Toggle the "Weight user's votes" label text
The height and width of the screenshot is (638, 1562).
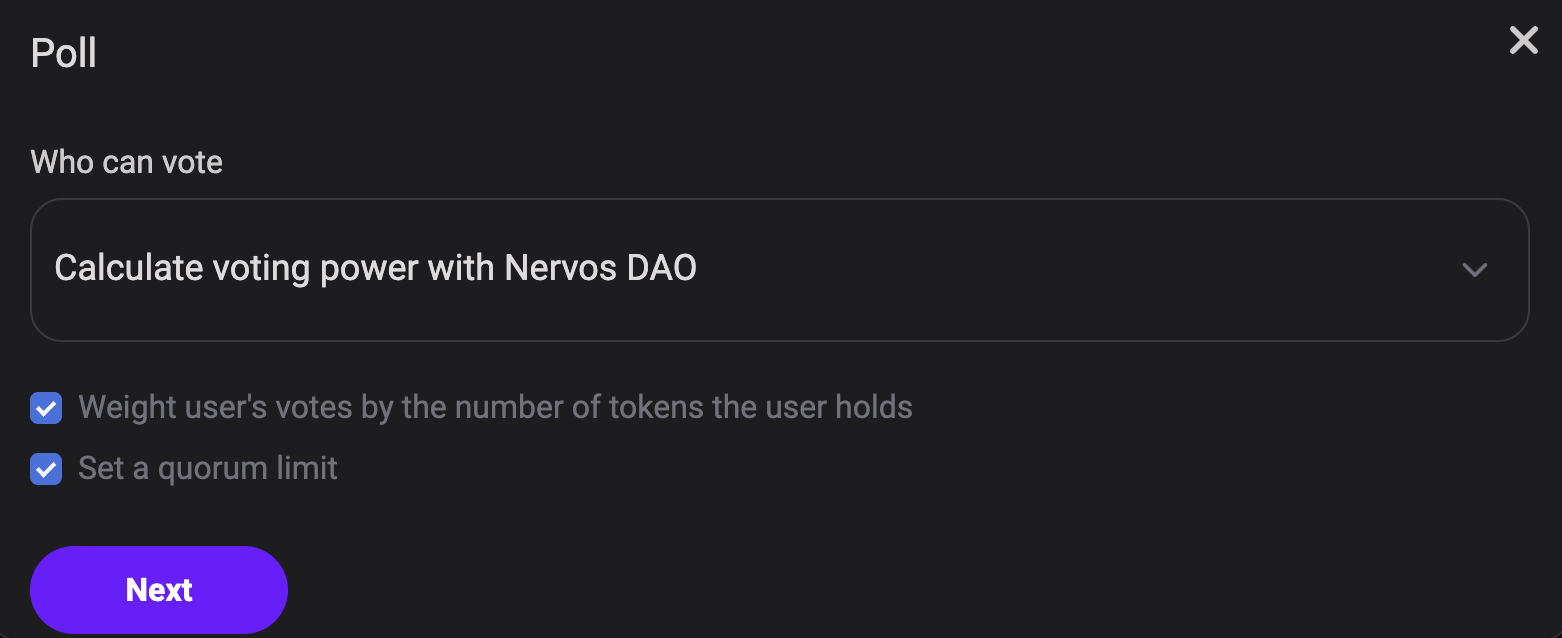[x=494, y=408]
